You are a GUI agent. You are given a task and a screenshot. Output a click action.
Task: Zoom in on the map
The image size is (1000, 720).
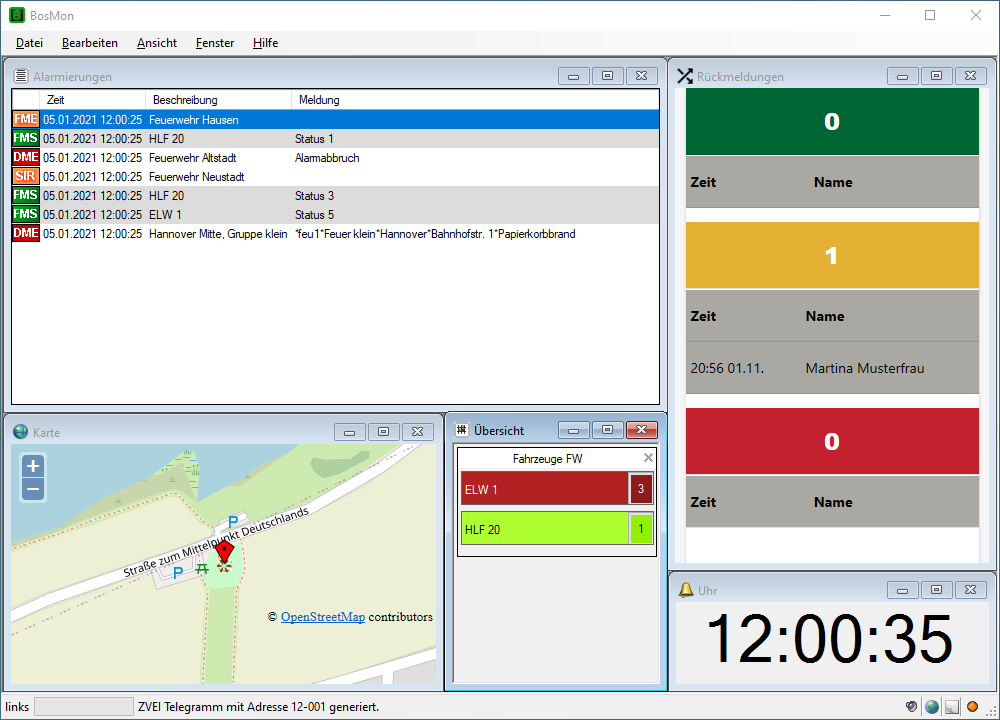33,466
